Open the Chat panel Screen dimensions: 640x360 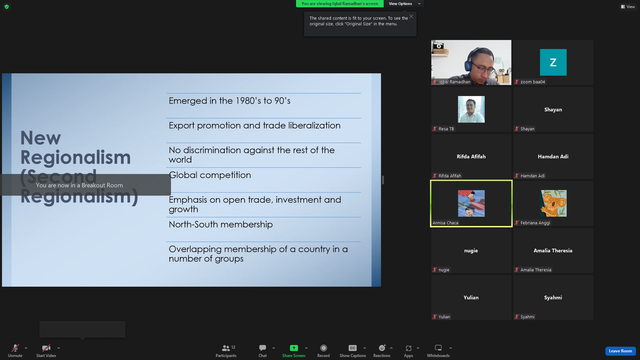(x=262, y=350)
